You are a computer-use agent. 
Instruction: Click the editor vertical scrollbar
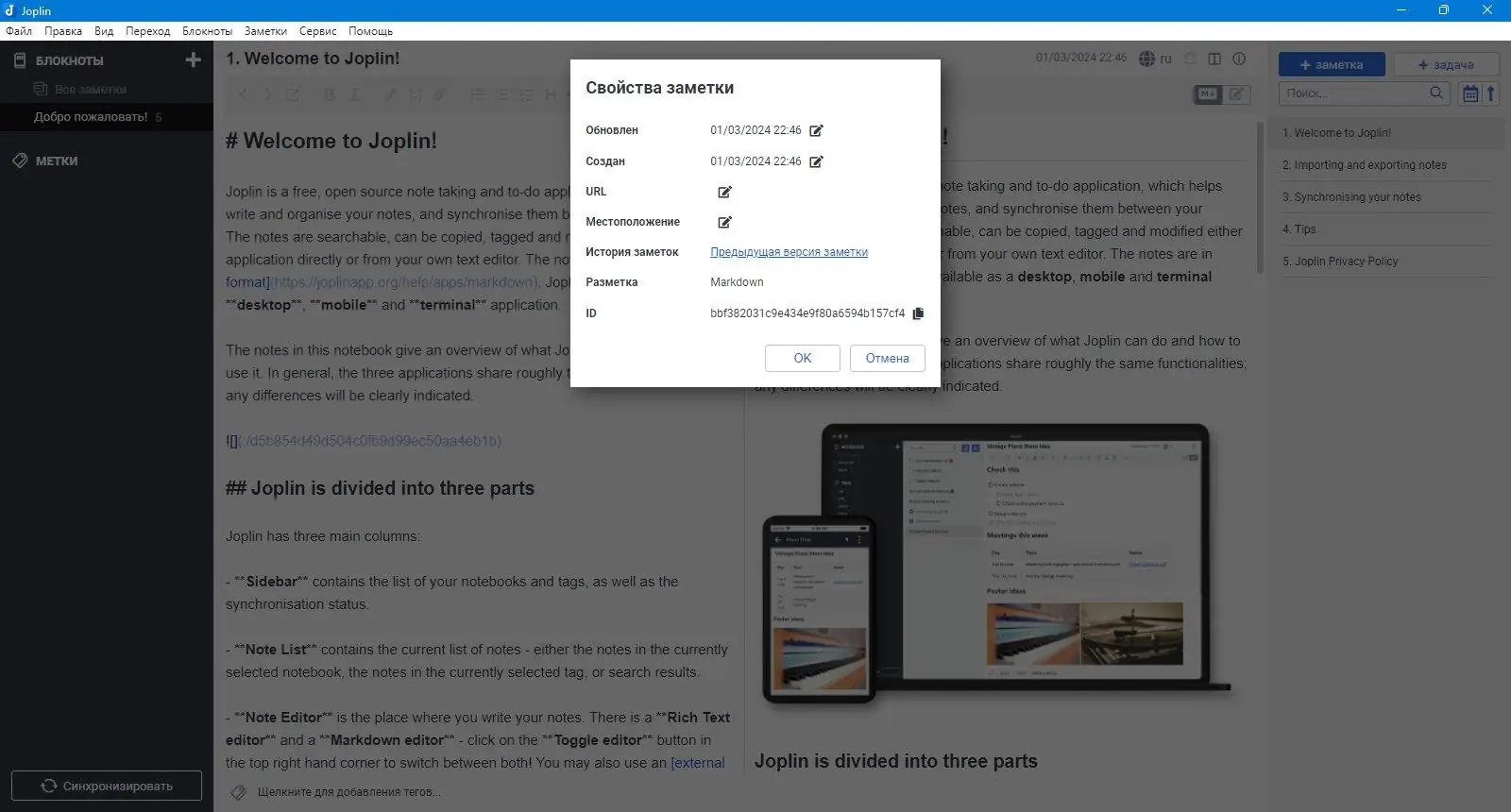(x=1260, y=198)
